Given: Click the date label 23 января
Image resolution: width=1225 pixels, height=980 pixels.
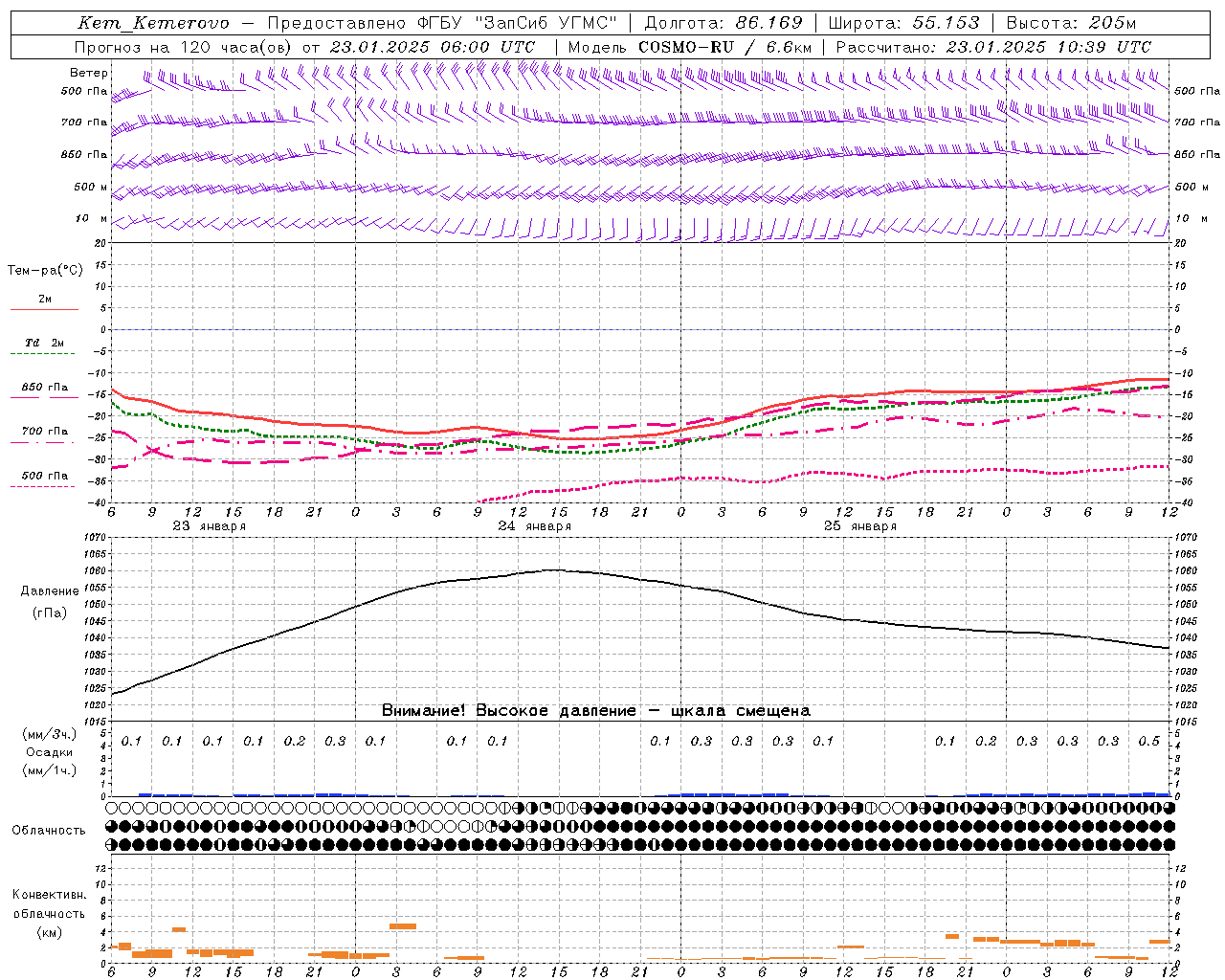Looking at the screenshot, I should (x=209, y=526).
